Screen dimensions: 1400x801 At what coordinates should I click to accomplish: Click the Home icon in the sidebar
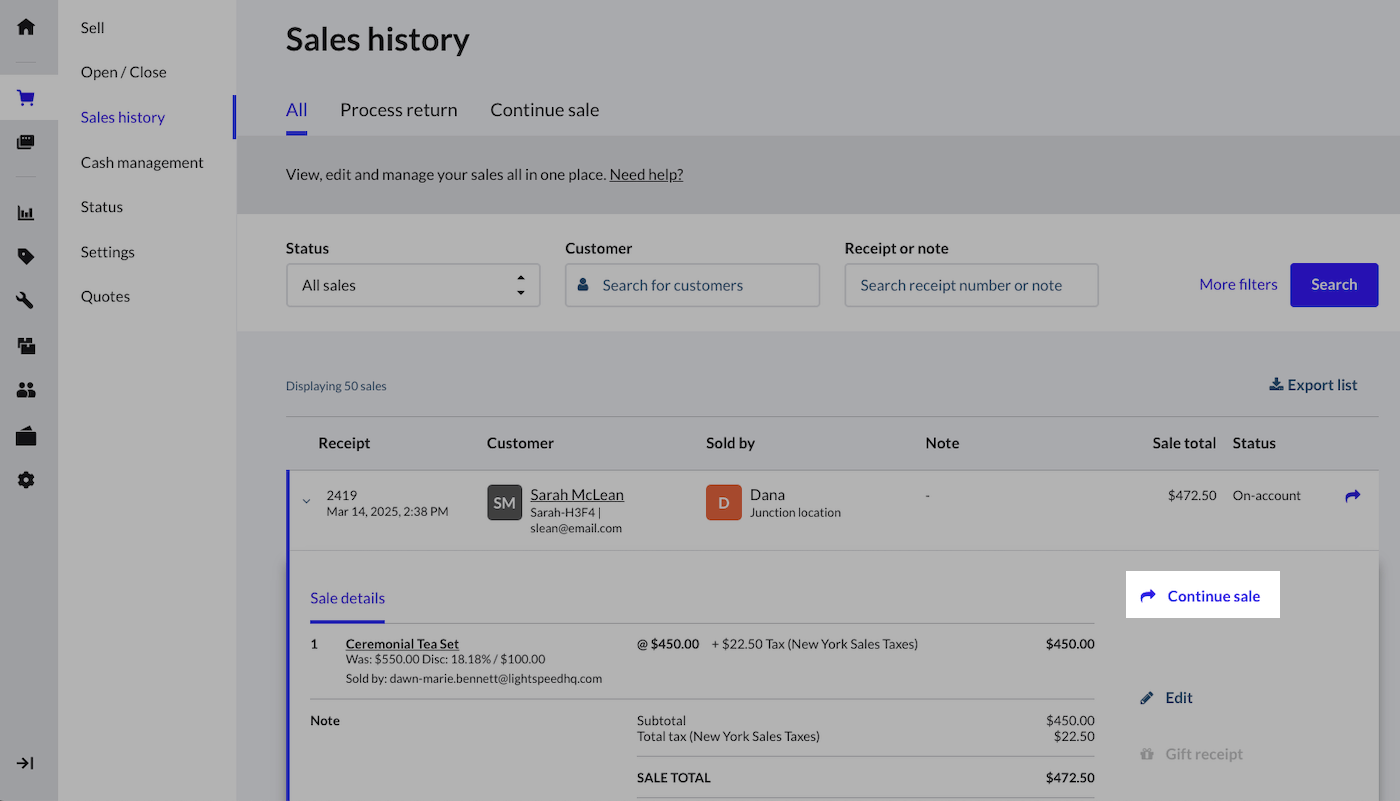(26, 27)
